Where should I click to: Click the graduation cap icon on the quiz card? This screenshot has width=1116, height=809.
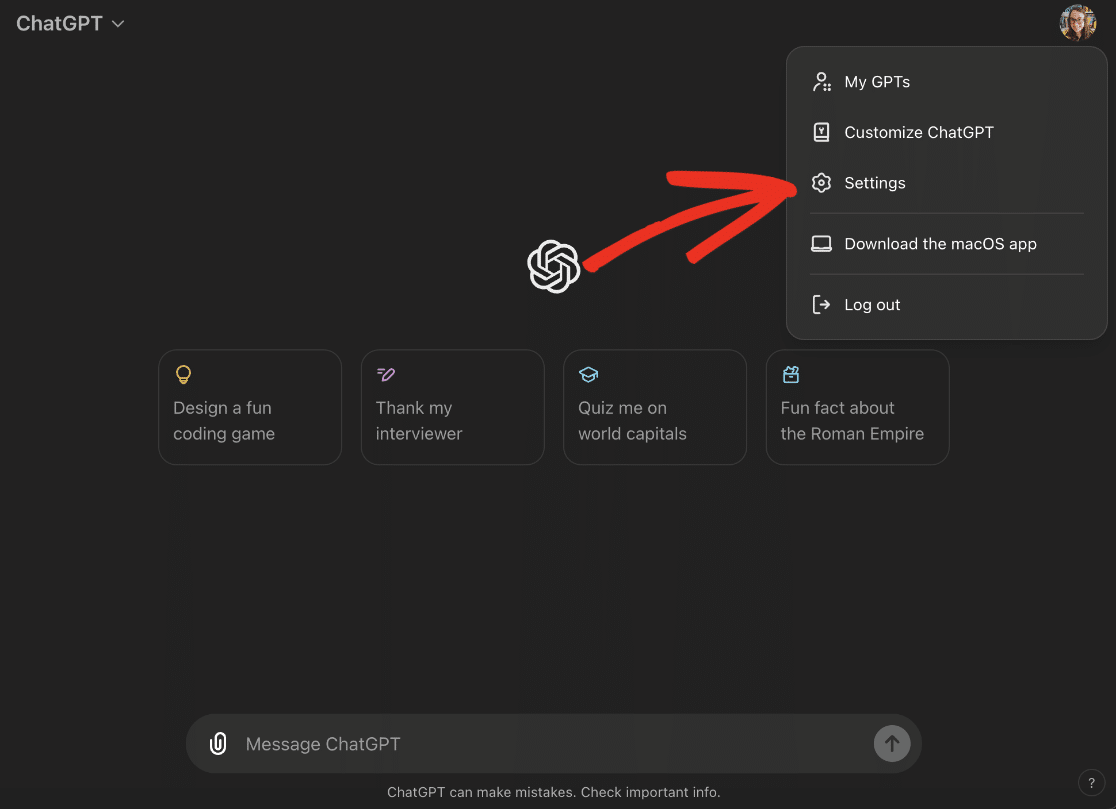(x=588, y=374)
